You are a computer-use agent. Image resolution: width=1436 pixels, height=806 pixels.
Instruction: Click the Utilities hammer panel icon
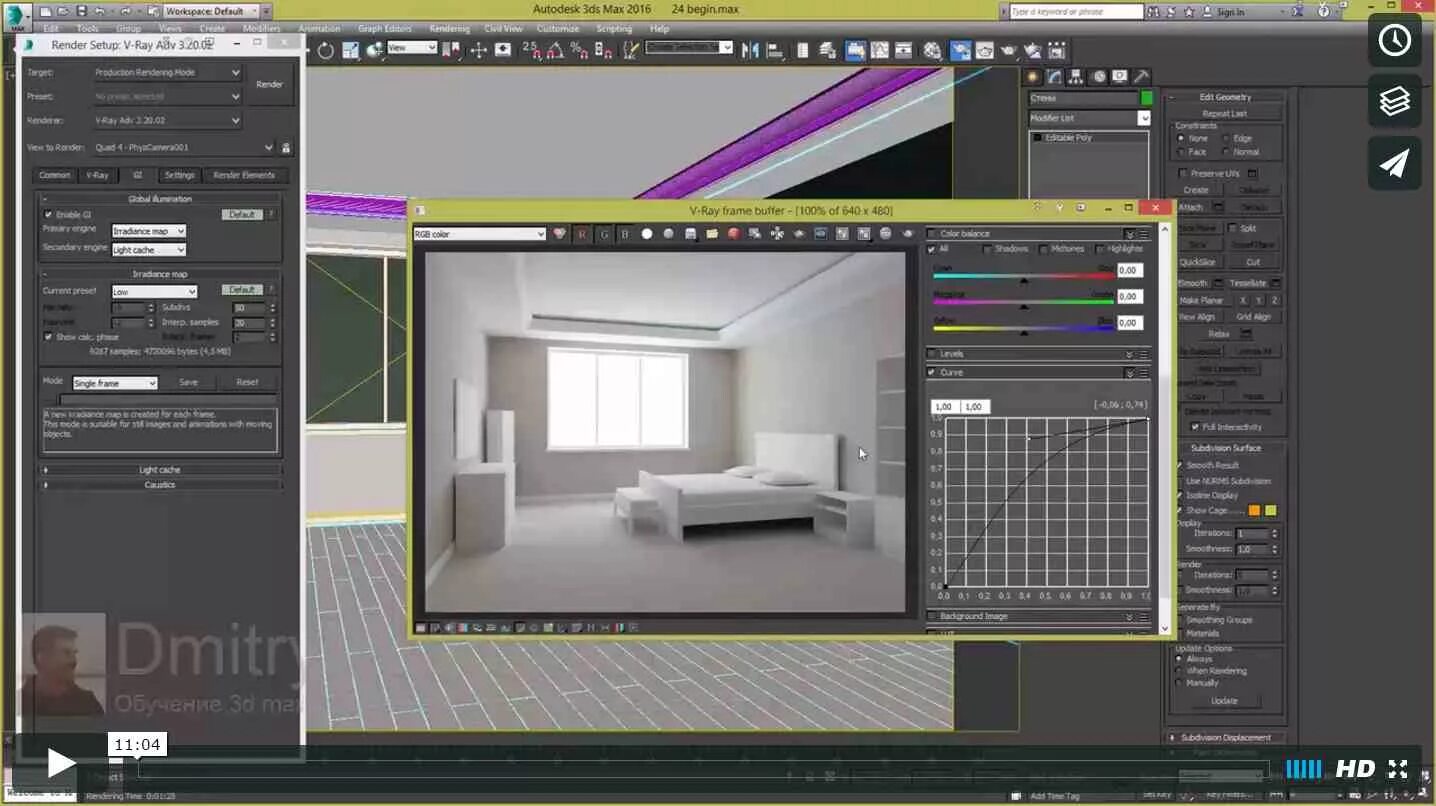point(1141,77)
